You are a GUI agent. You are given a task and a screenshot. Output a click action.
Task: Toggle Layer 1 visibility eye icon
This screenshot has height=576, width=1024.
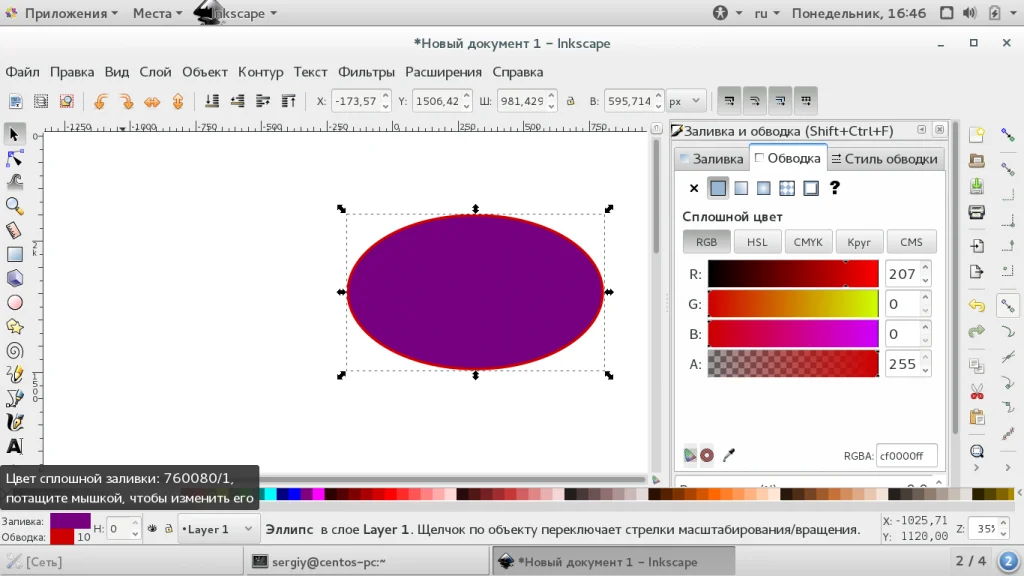click(152, 529)
